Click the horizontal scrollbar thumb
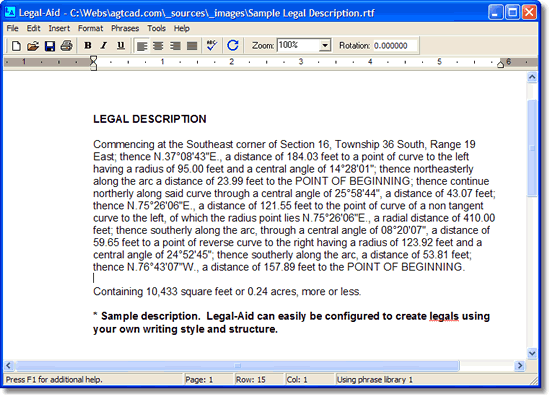Screen dimensions: 550x397 tap(237, 366)
